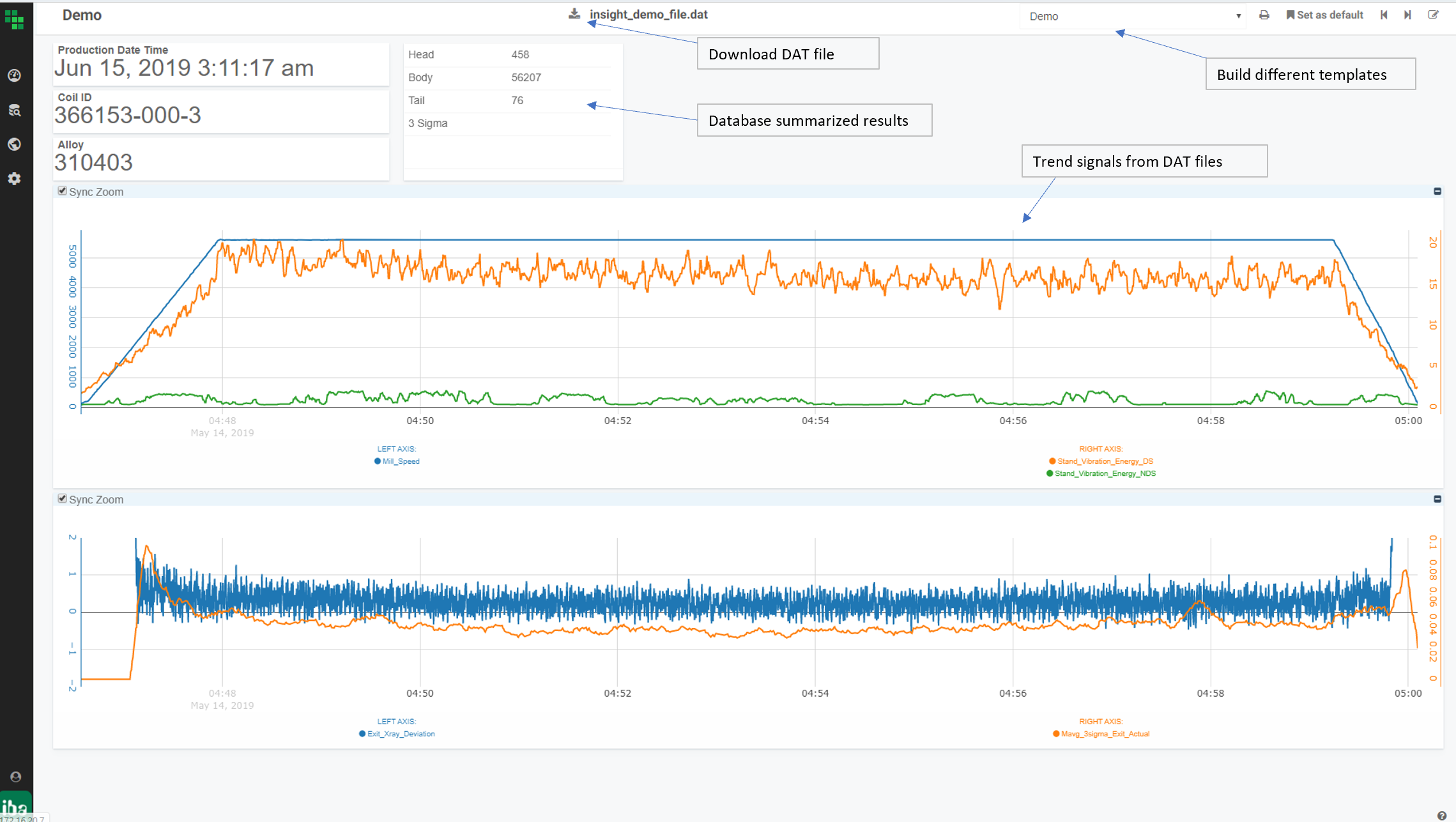
Task: Open the user account icon at bottom left
Action: (15, 777)
